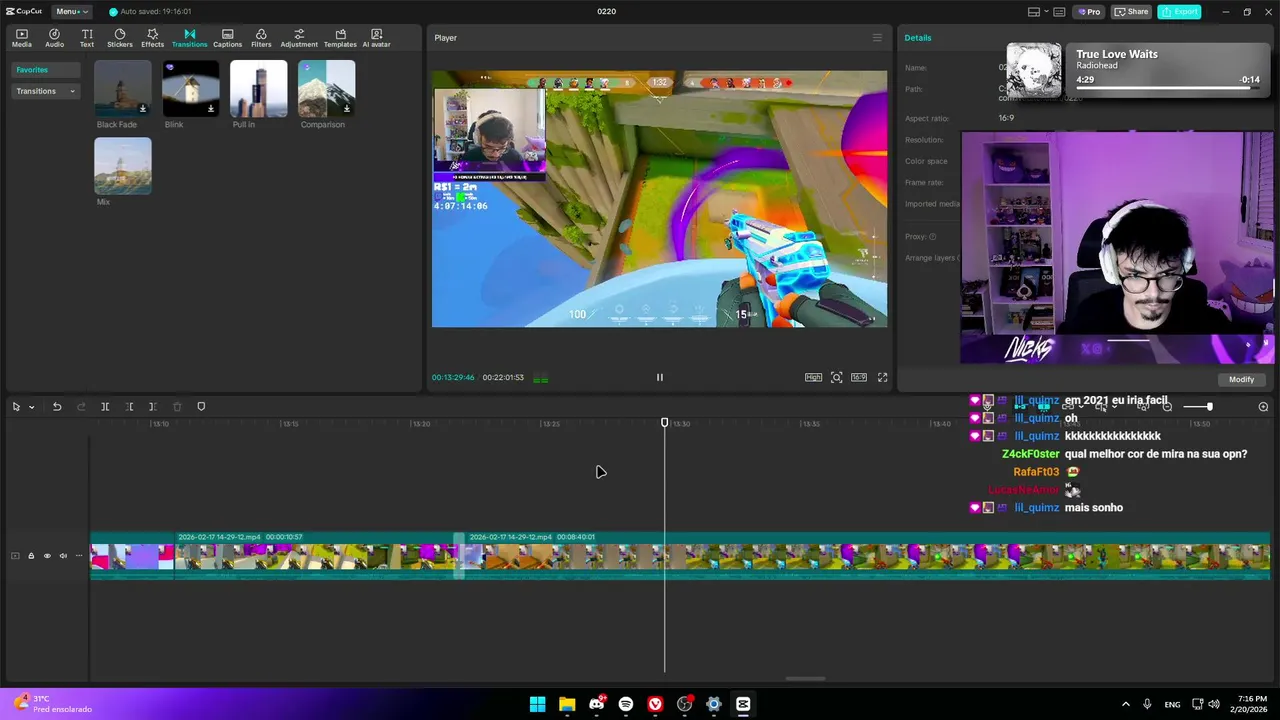Open the AI avatar panel icon
1280x720 pixels.
point(376,38)
